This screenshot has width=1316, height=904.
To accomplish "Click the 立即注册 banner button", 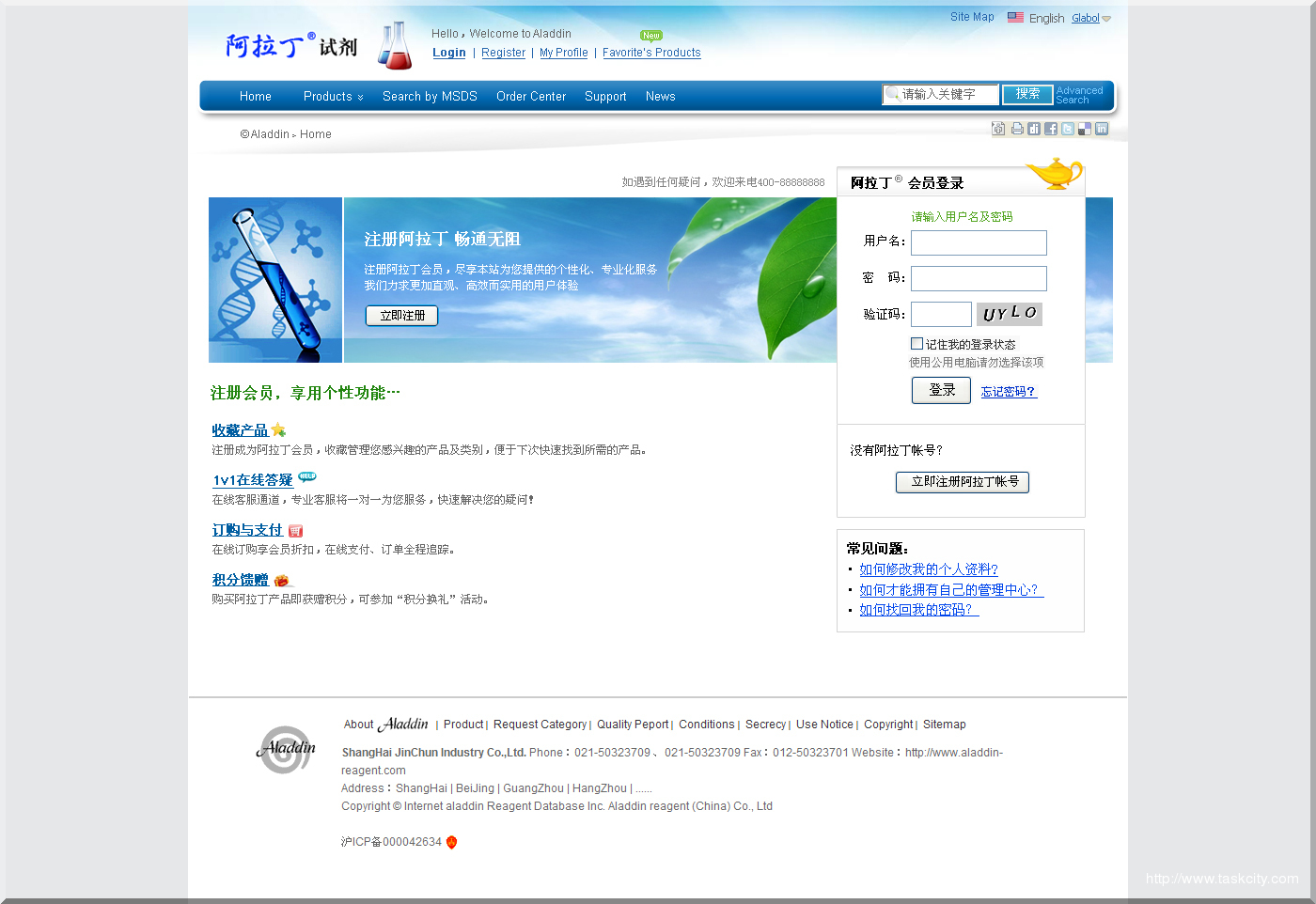I will 401,316.
